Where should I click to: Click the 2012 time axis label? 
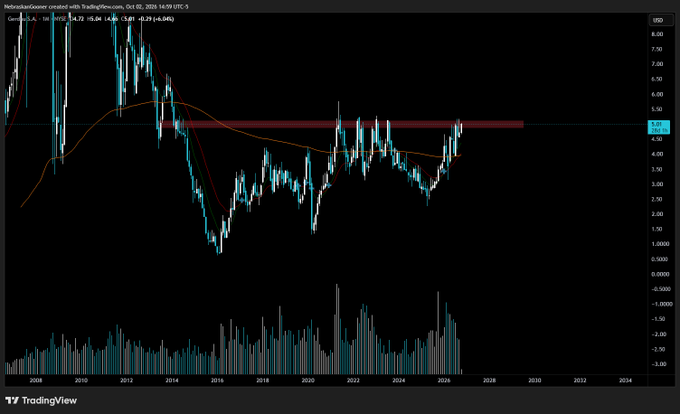126,381
